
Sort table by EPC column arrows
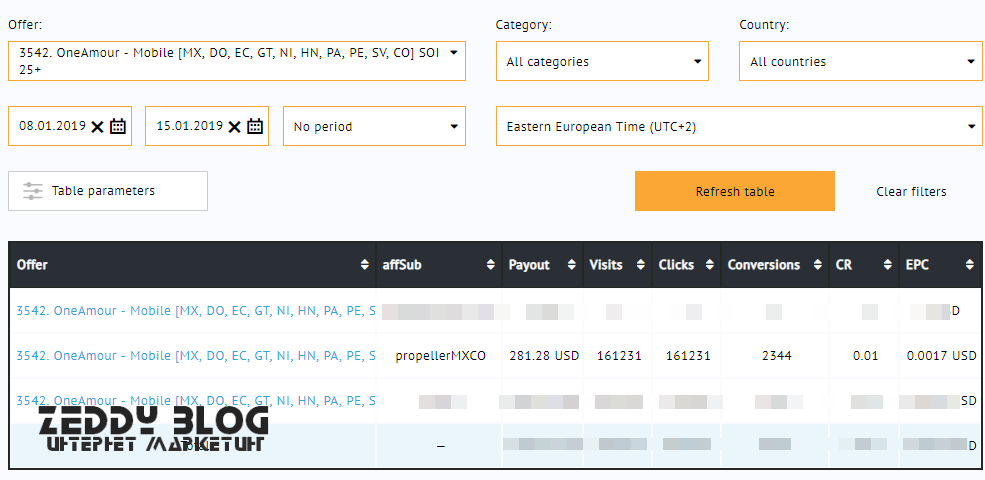pos(969,265)
